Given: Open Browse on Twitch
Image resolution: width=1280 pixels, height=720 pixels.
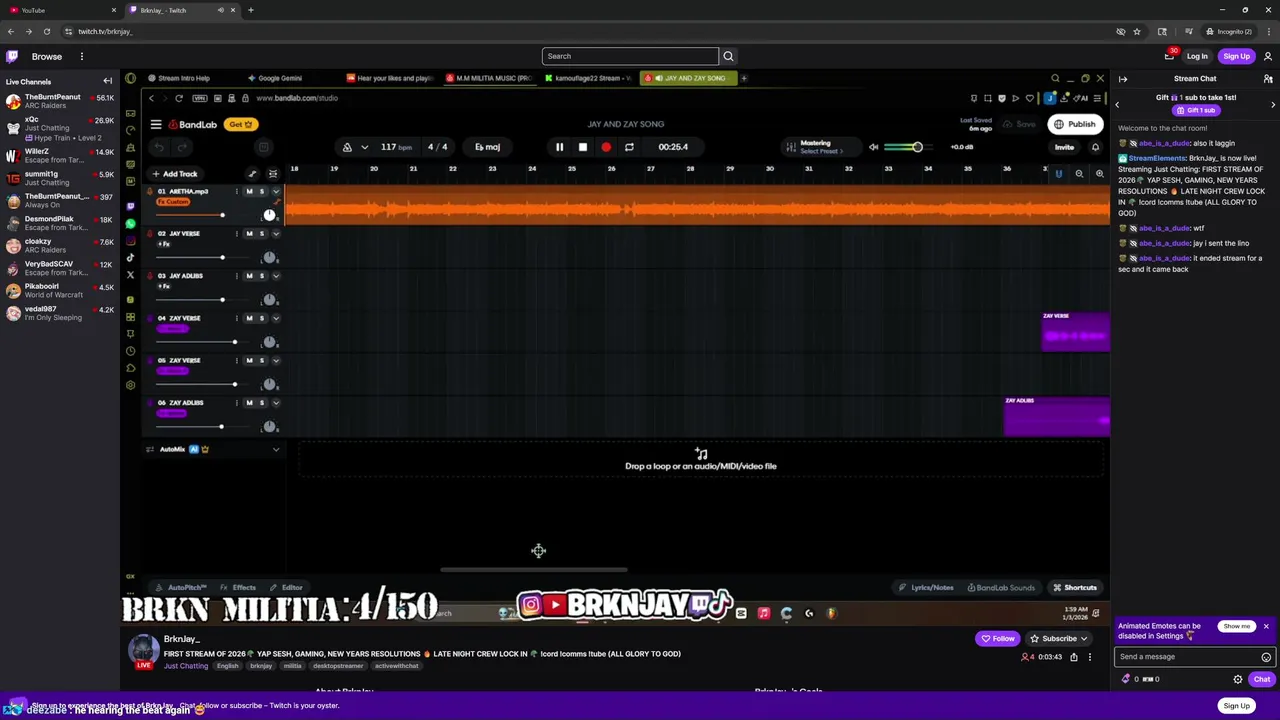Looking at the screenshot, I should click(x=46, y=56).
